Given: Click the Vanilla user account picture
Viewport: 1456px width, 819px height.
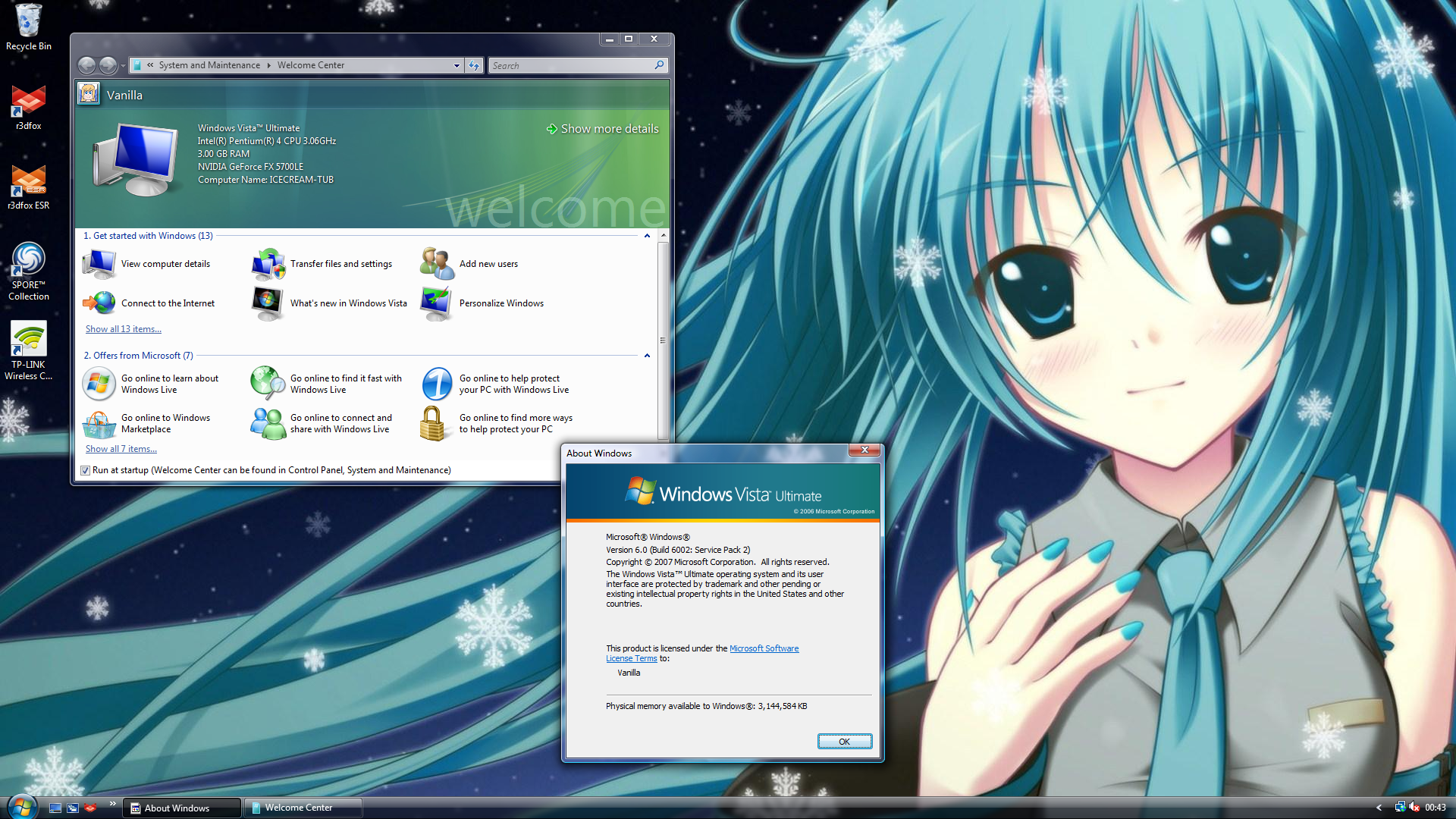Looking at the screenshot, I should (89, 94).
